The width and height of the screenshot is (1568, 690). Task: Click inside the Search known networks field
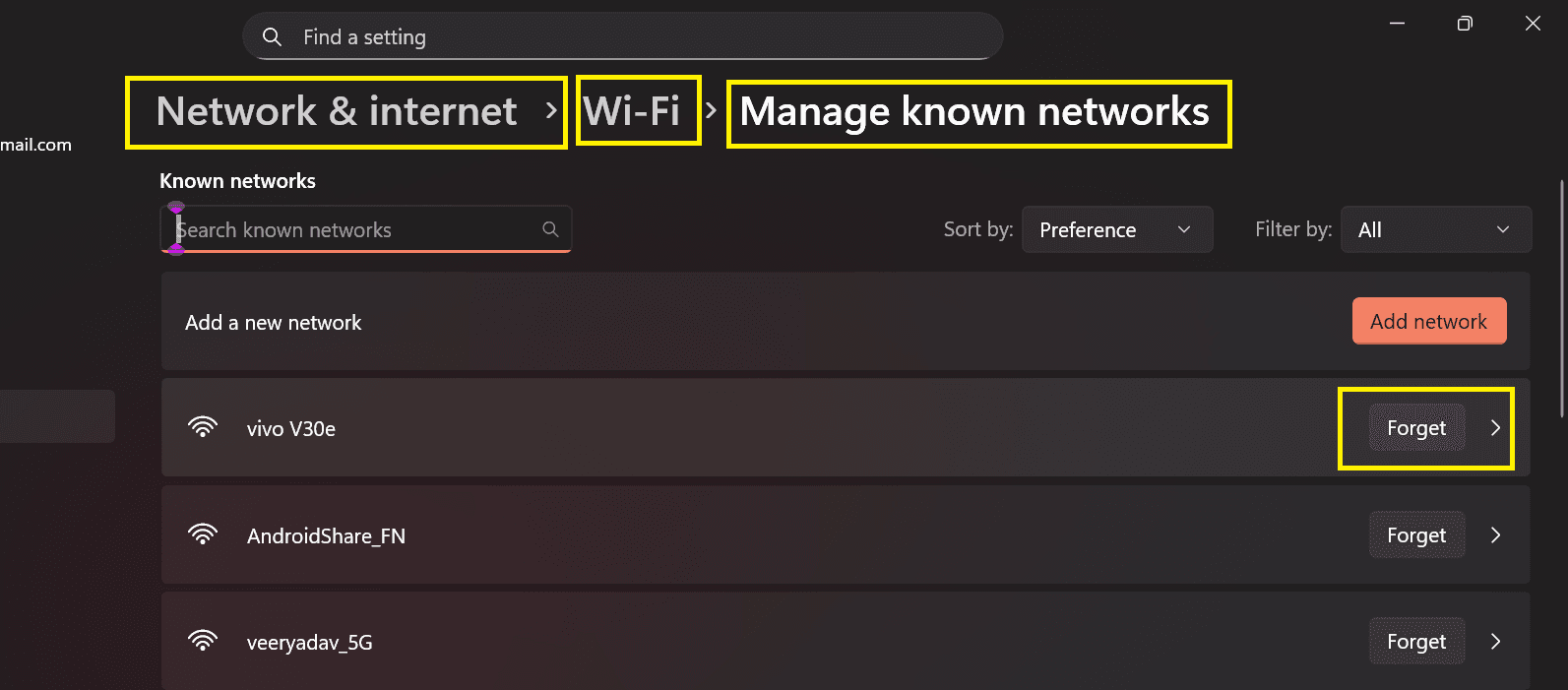click(345, 229)
